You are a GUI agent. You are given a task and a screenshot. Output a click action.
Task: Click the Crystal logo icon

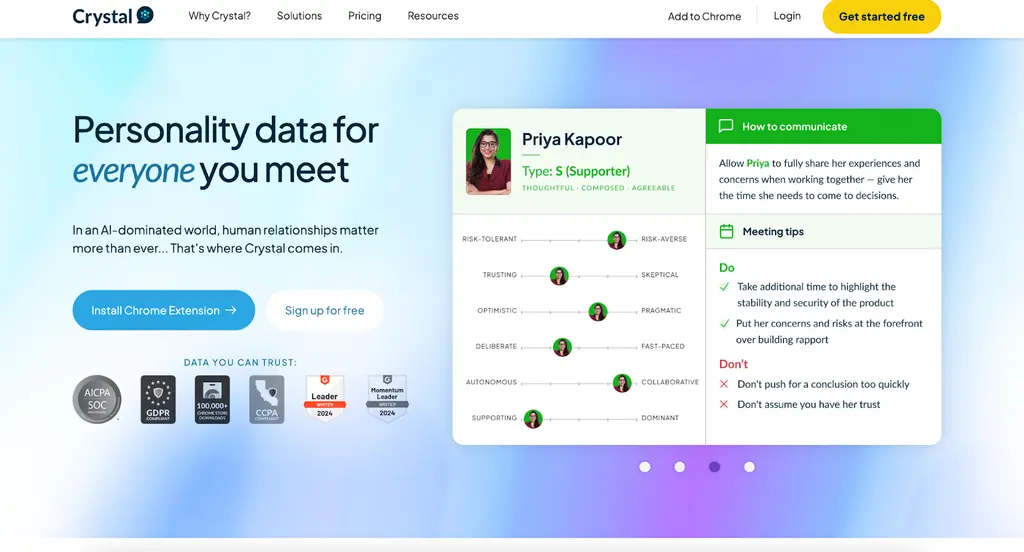(x=145, y=15)
